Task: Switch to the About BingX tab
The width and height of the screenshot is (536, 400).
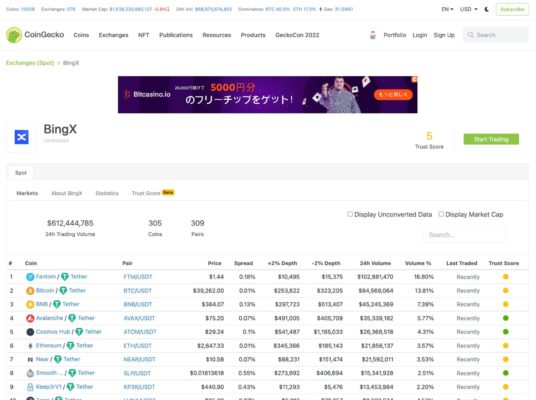Action: pyautogui.click(x=67, y=193)
